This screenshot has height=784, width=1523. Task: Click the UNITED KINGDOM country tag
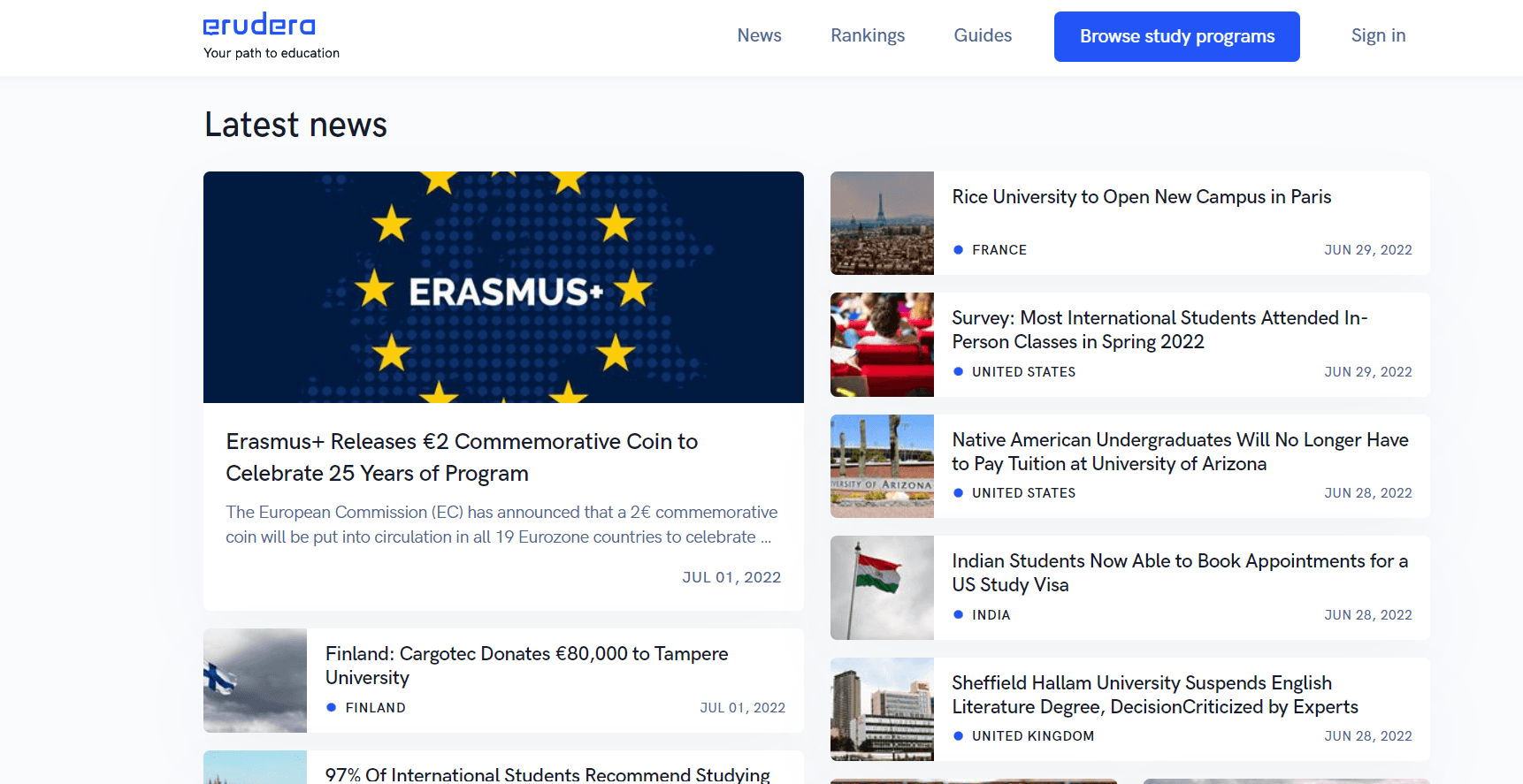click(x=1033, y=736)
